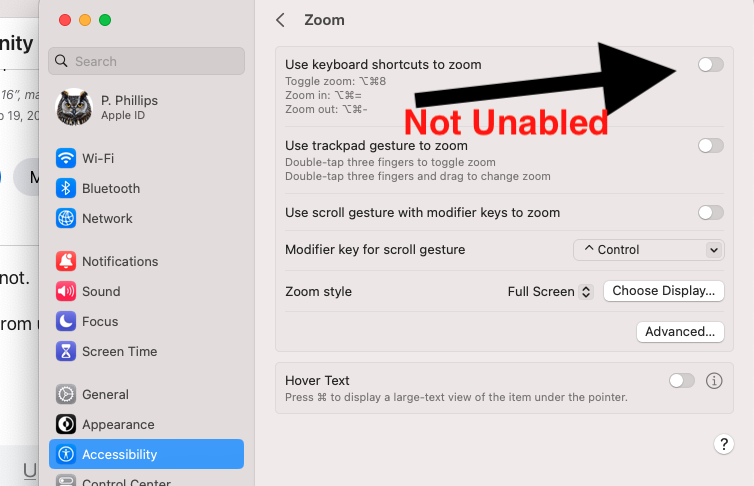The width and height of the screenshot is (754, 486).
Task: Click the Sound speaker icon
Action: click(66, 291)
